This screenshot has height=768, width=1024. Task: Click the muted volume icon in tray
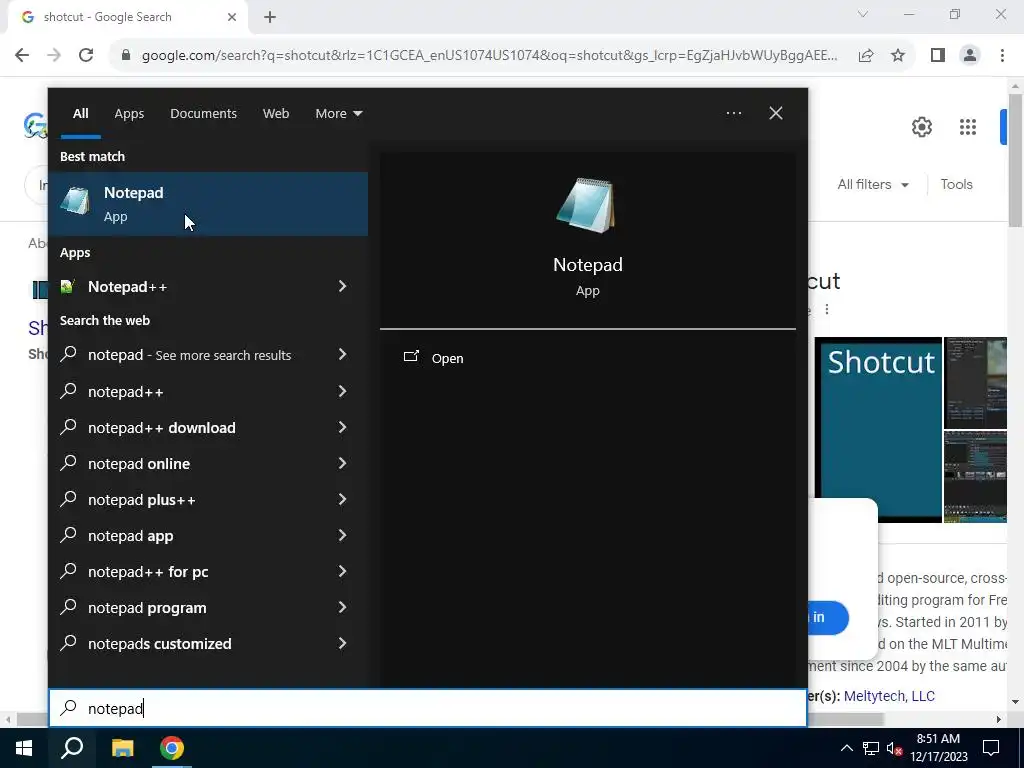click(894, 748)
